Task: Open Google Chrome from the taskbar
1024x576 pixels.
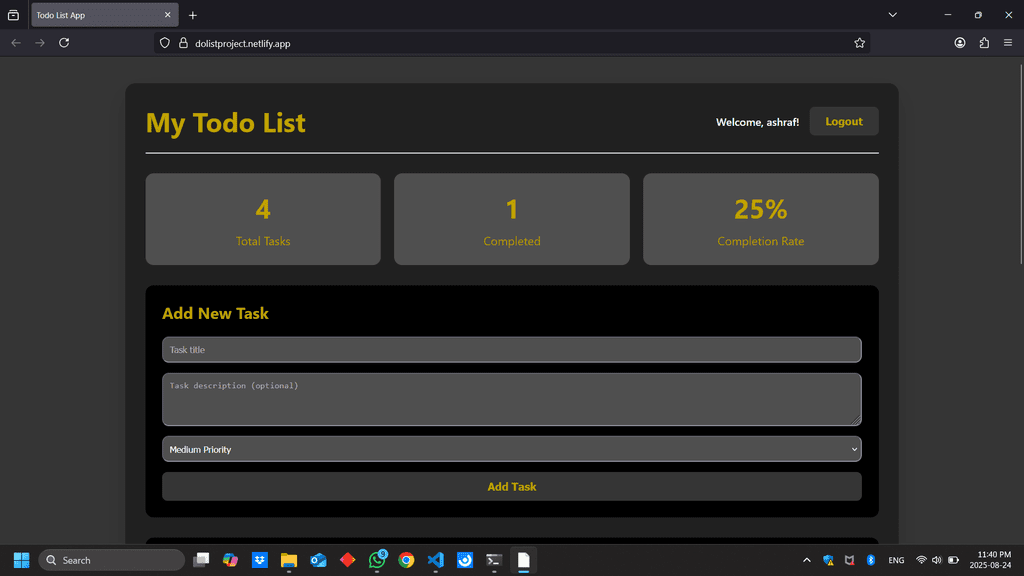Action: click(x=406, y=560)
